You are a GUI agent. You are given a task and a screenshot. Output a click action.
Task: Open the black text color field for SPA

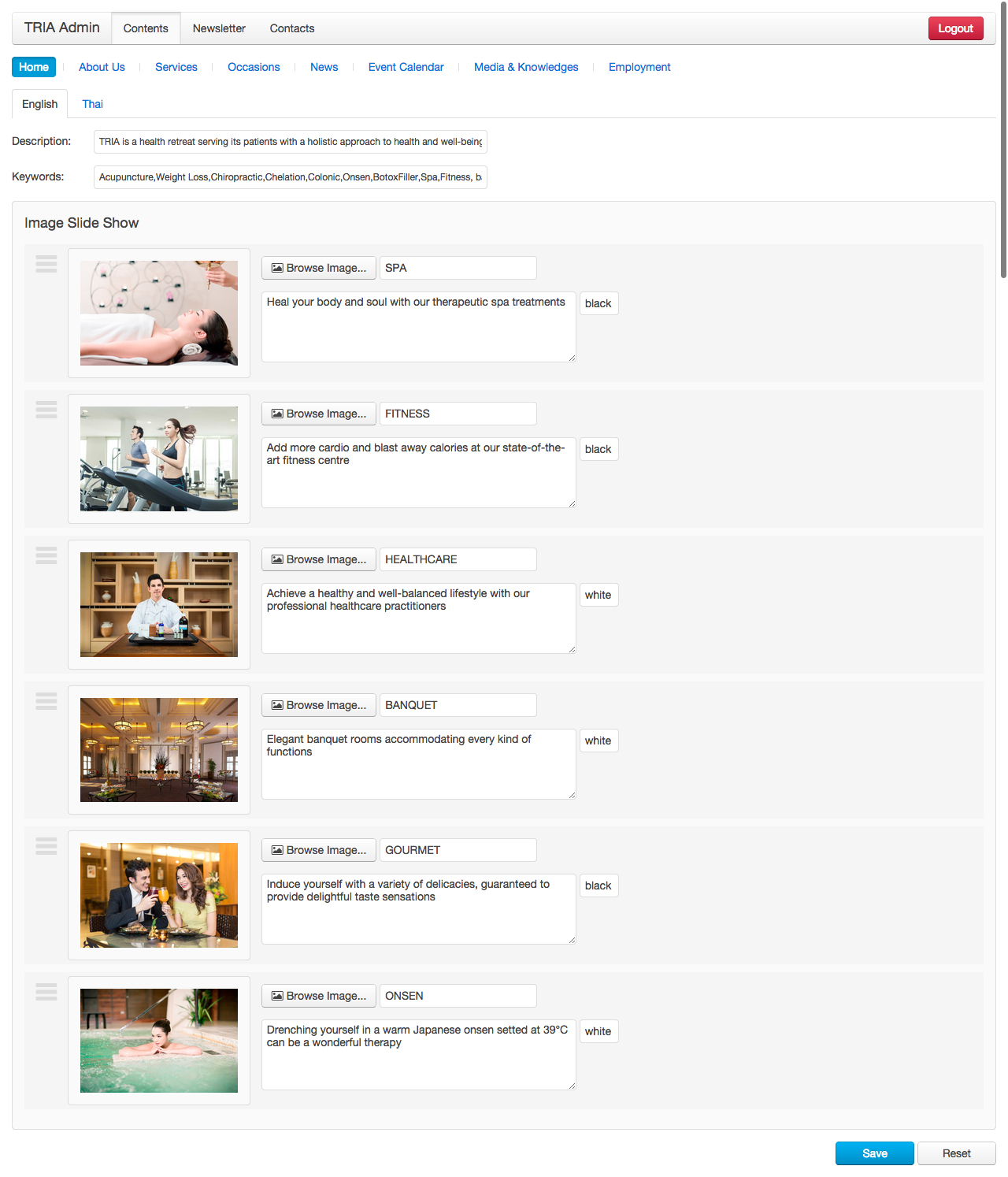[x=598, y=303]
